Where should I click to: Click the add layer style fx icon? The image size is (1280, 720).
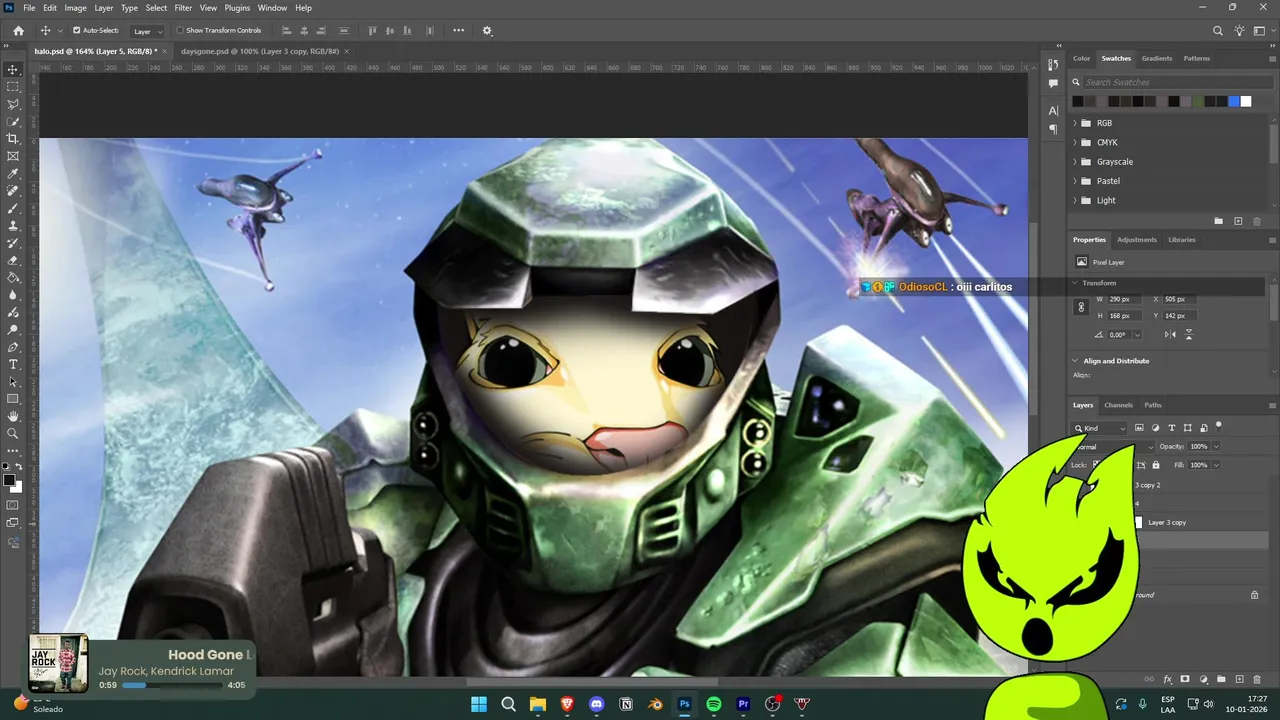[1167, 680]
